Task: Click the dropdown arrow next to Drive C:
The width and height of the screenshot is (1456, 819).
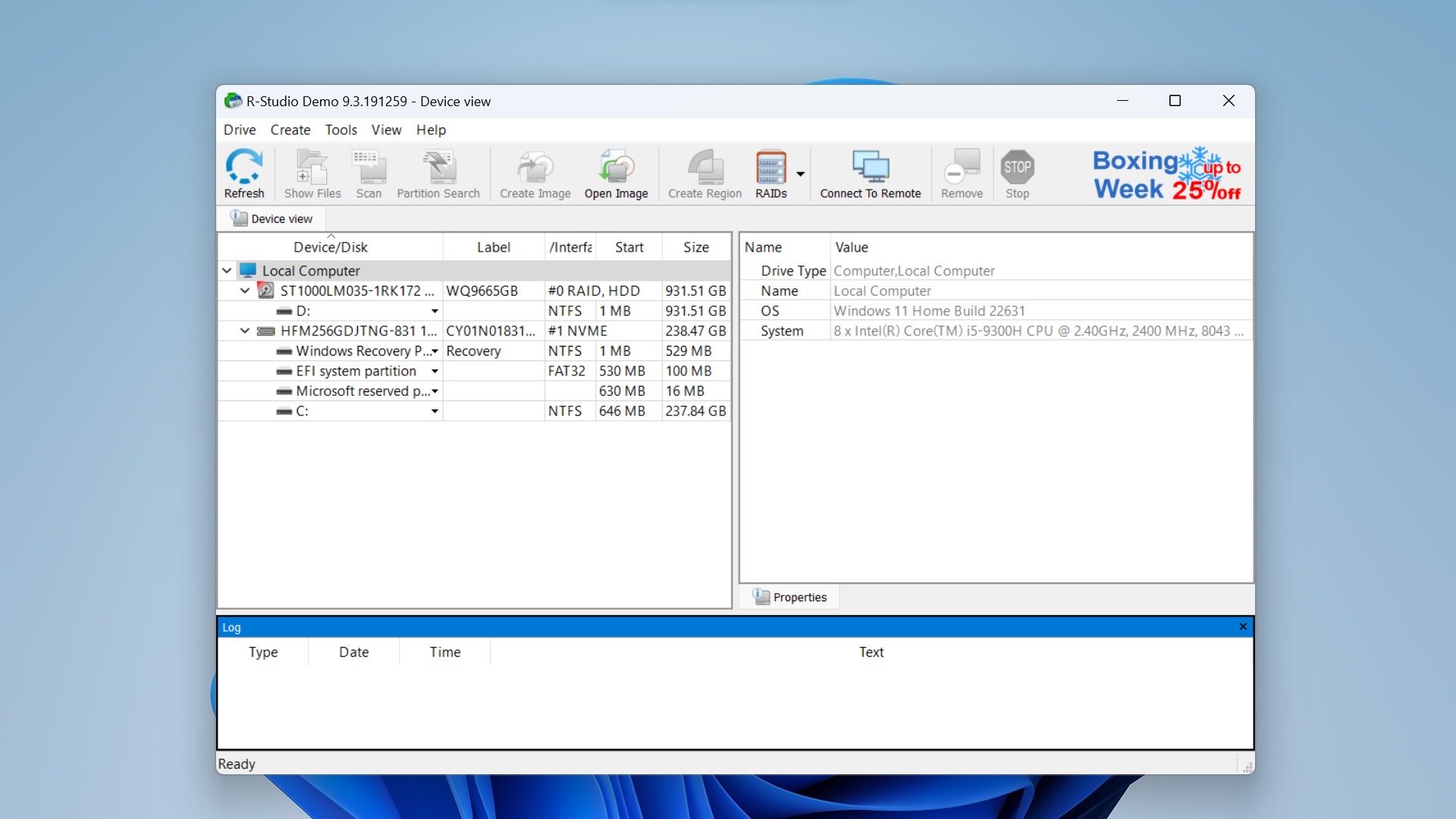Action: [435, 411]
